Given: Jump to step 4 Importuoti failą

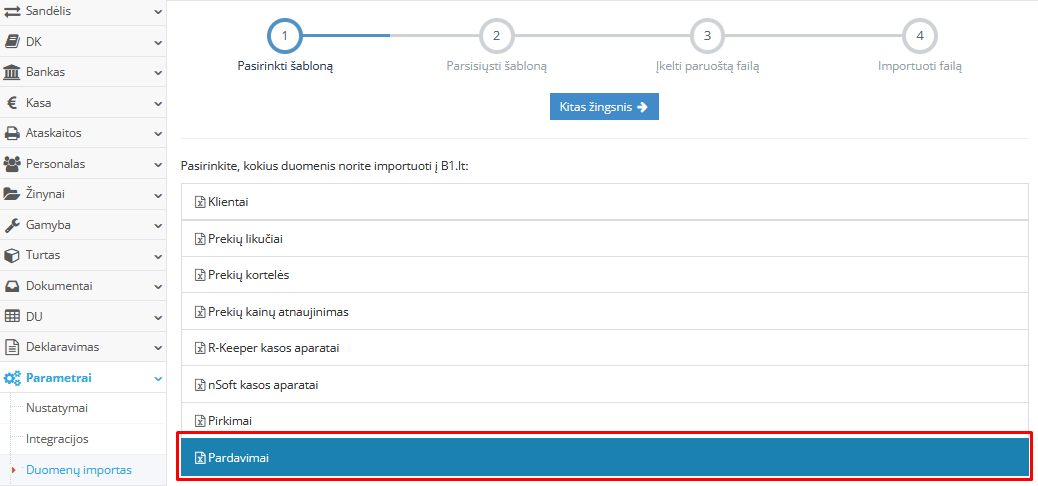Looking at the screenshot, I should click(x=919, y=36).
